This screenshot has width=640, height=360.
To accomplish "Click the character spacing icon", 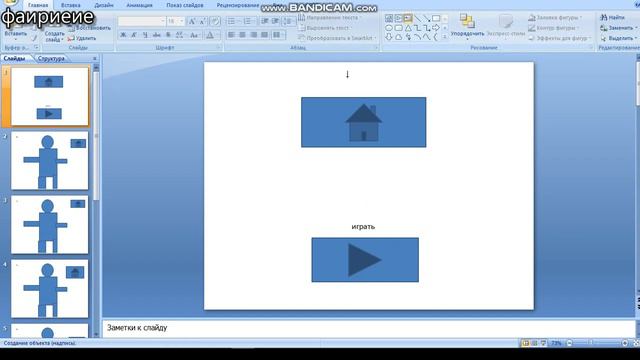I will click(x=180, y=36).
